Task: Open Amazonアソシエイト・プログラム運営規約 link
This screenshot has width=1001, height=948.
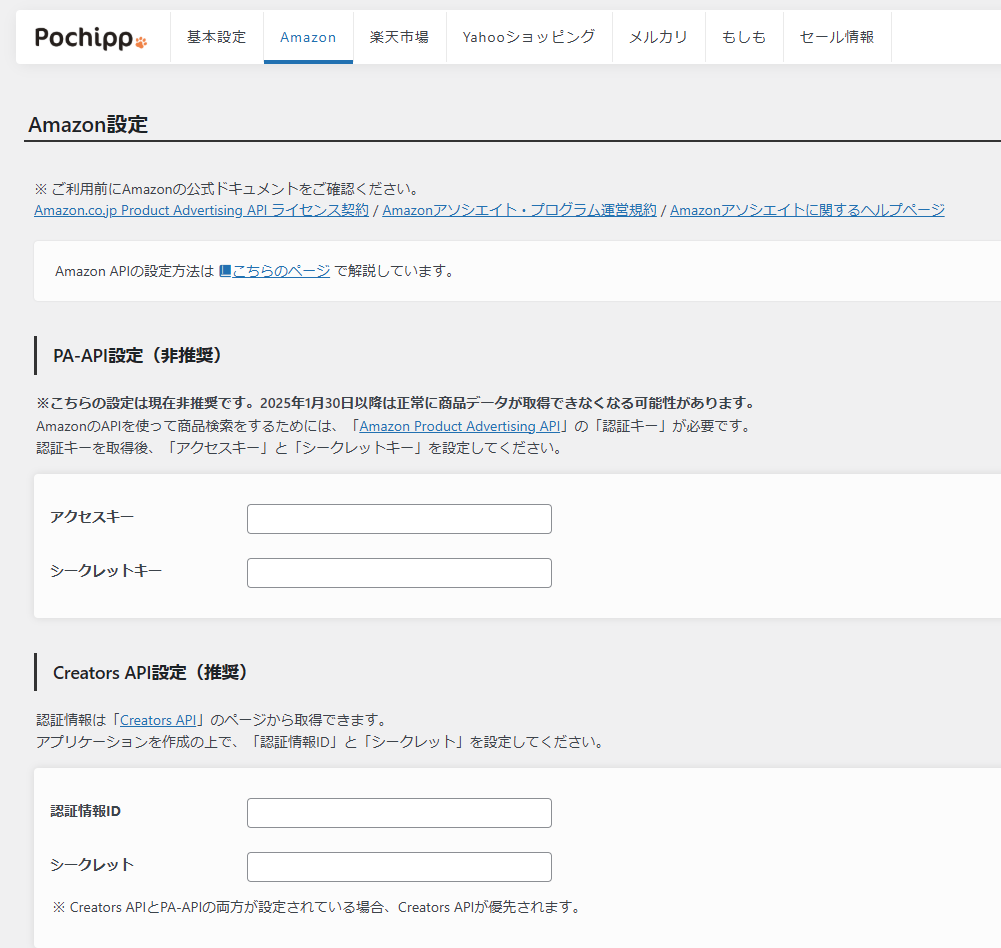Action: 519,210
